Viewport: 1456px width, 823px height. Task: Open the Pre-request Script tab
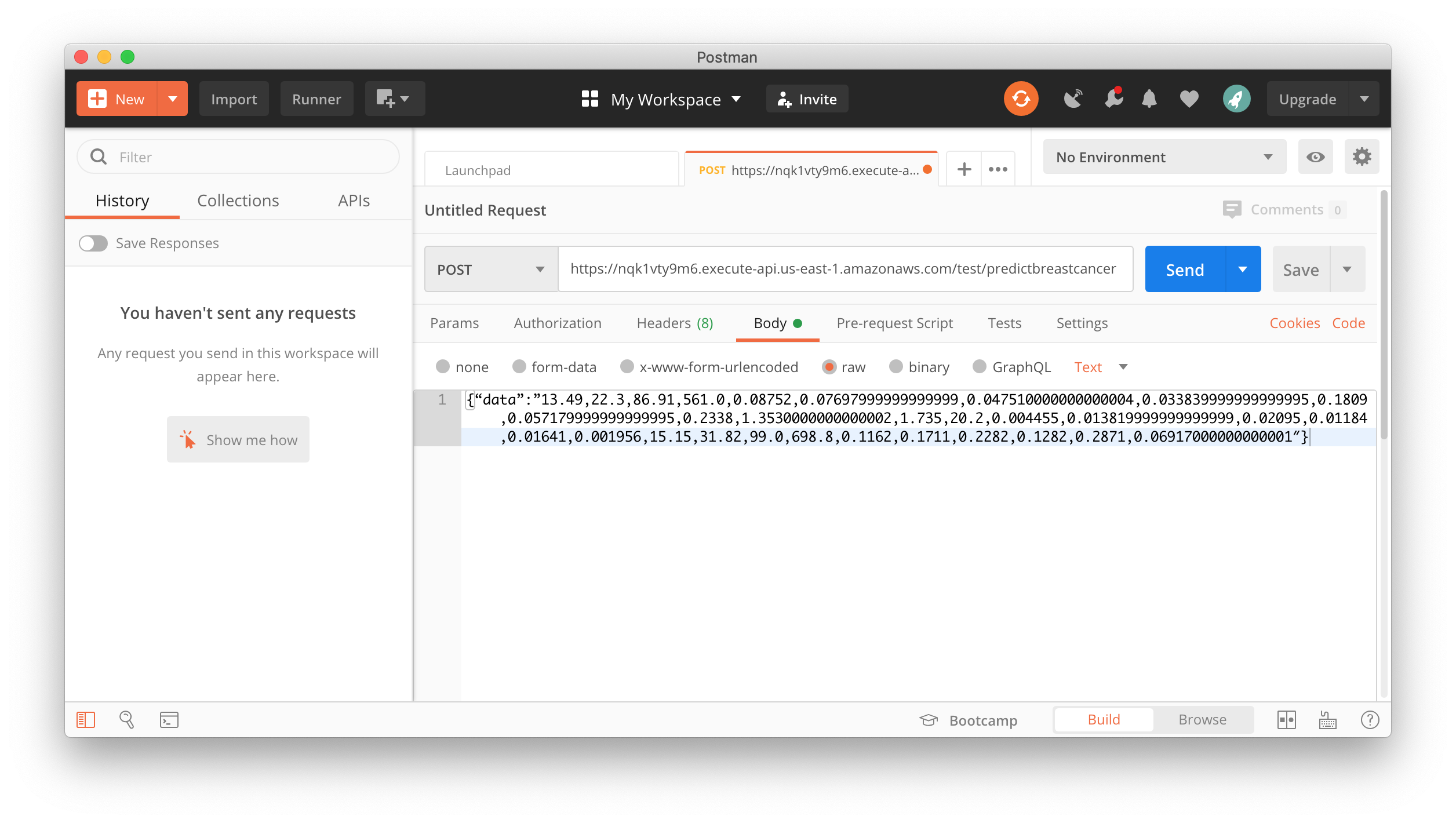(x=894, y=323)
